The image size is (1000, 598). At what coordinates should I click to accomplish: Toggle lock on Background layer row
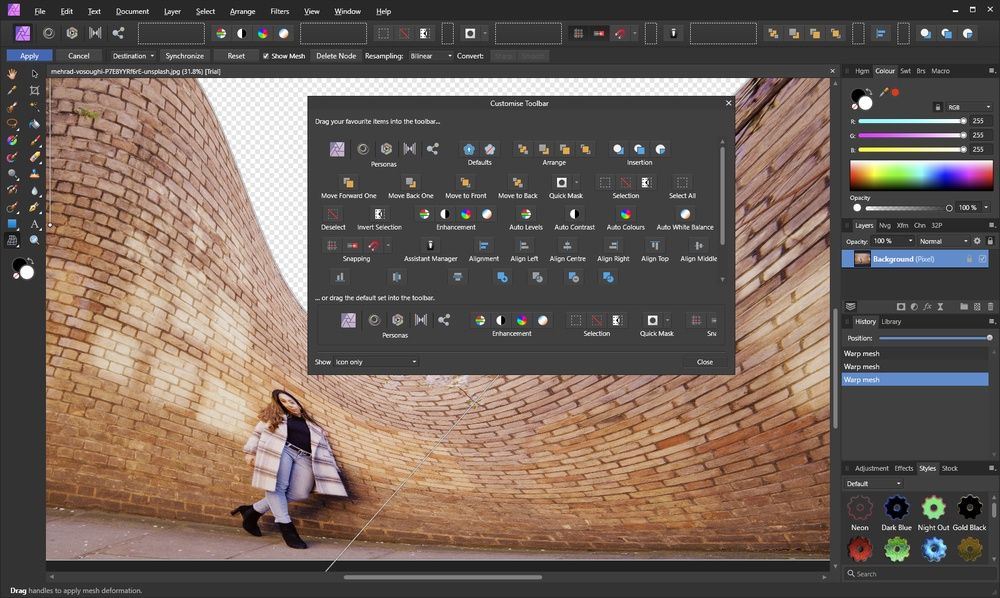pyautogui.click(x=969, y=259)
